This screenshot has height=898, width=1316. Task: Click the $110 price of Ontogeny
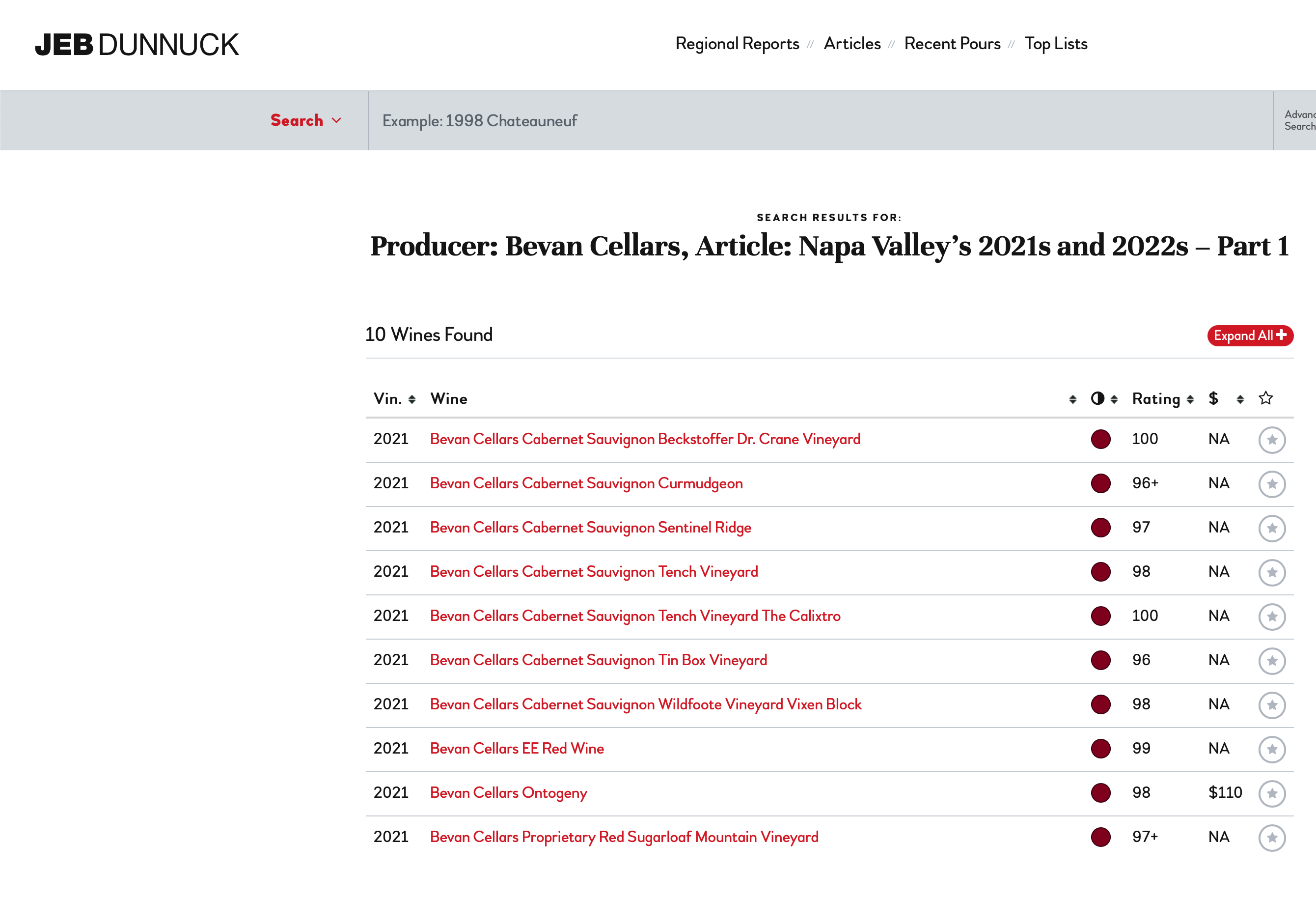(x=1225, y=792)
